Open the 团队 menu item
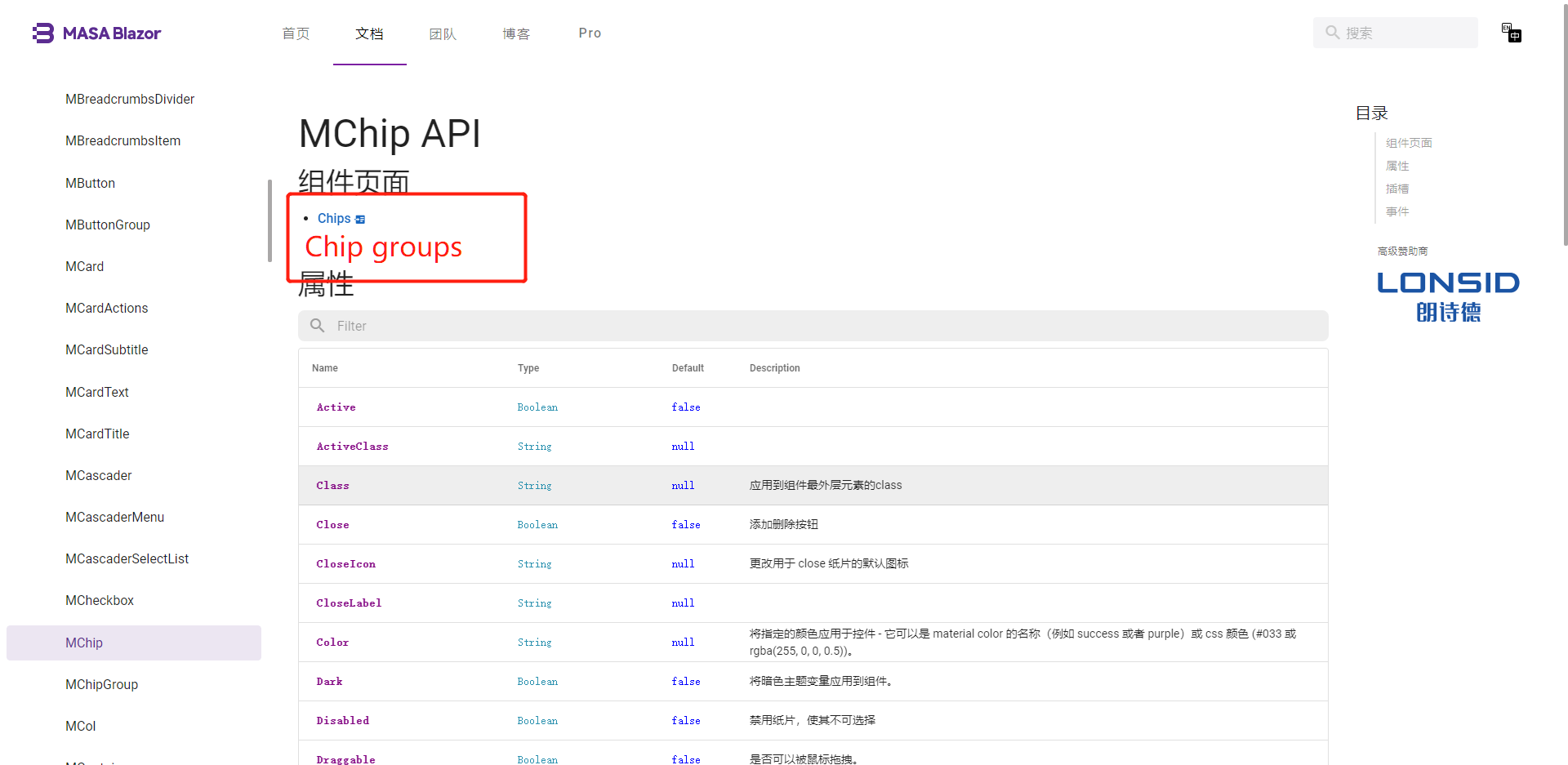Image resolution: width=1568 pixels, height=765 pixels. click(x=443, y=33)
